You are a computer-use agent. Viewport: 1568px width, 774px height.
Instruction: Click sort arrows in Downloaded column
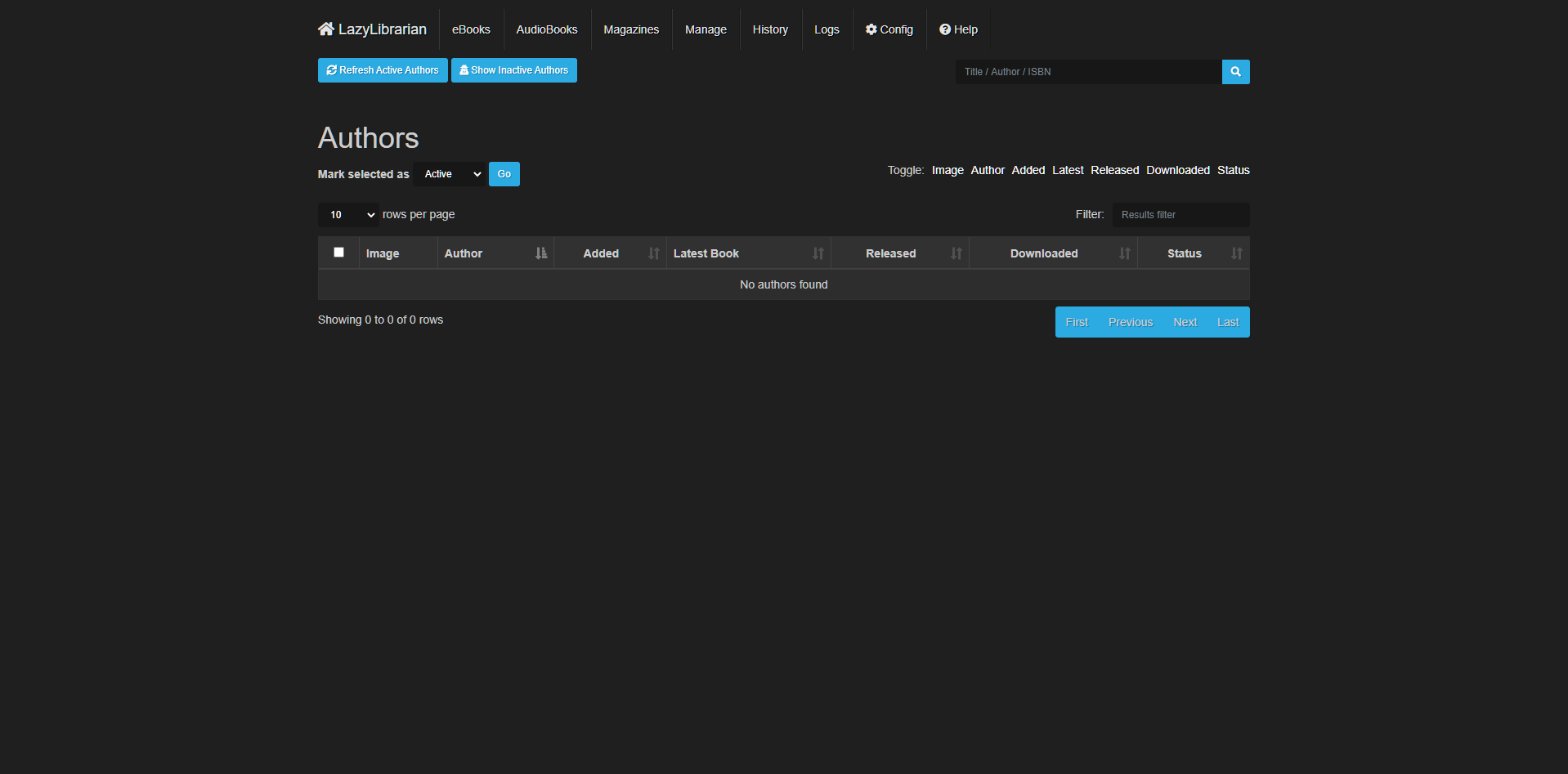pos(1124,253)
